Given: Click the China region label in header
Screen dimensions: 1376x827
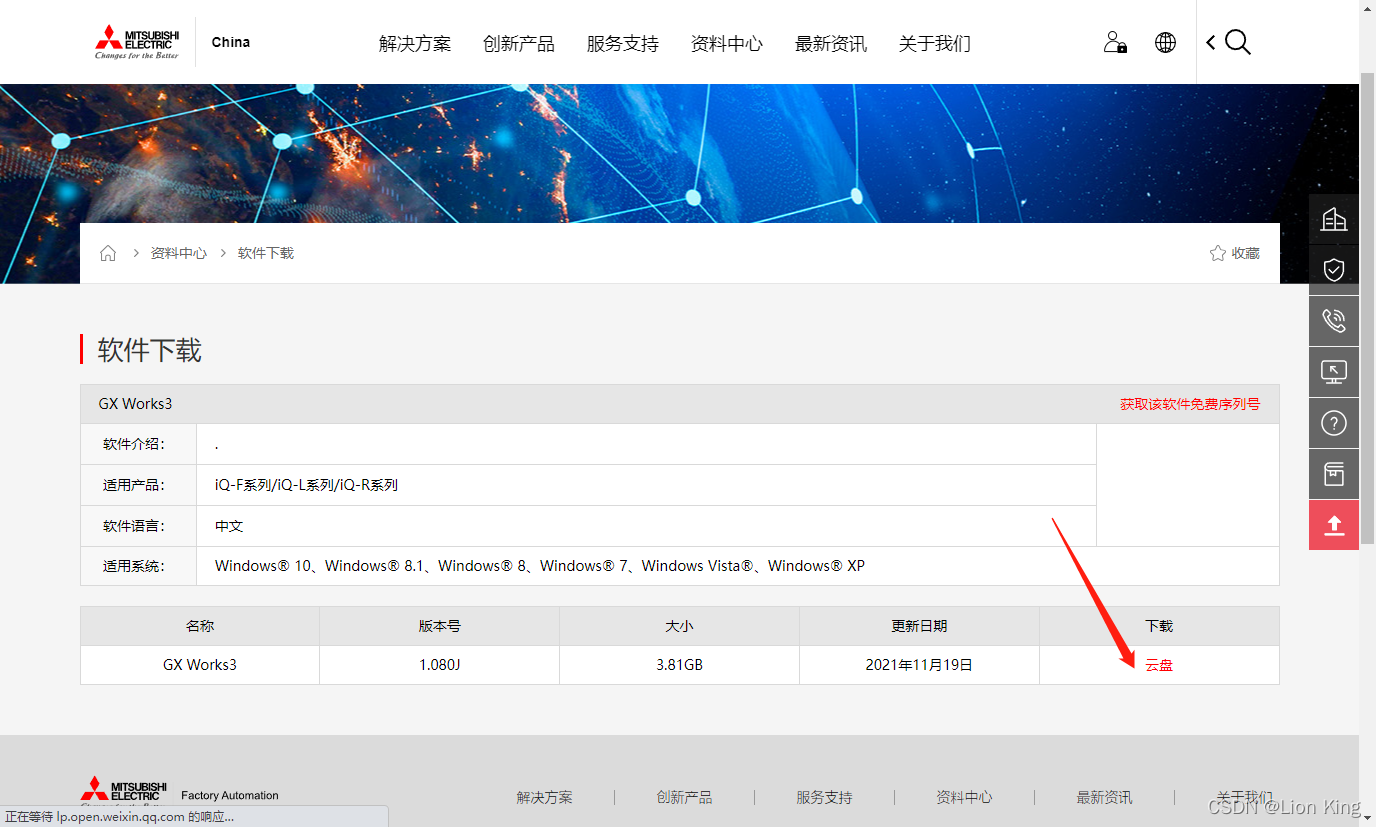Looking at the screenshot, I should coord(231,42).
